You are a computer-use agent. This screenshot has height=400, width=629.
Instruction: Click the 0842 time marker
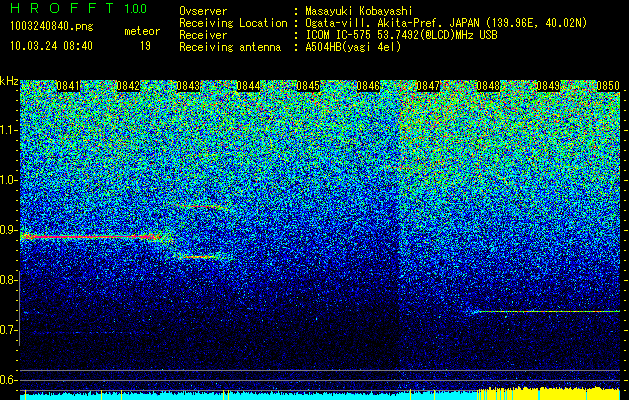tap(128, 86)
